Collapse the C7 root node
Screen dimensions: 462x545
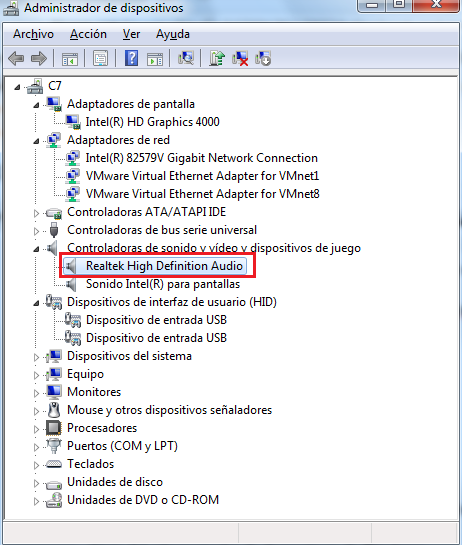click(x=17, y=87)
